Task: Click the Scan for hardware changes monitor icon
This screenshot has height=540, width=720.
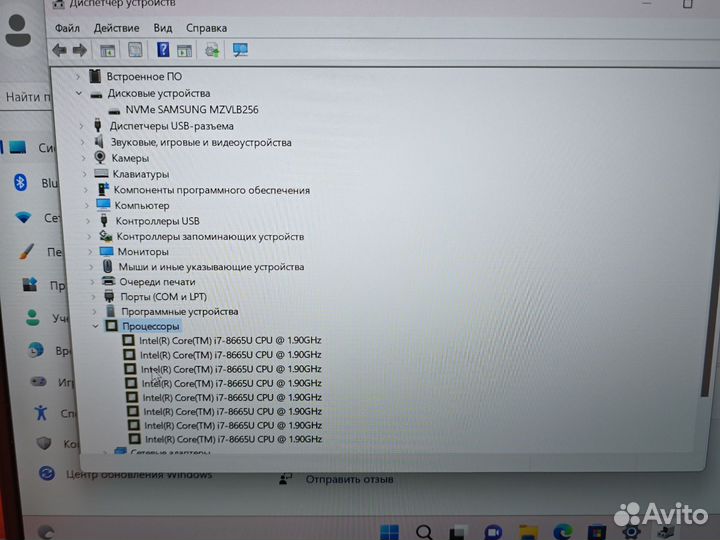Action: click(x=240, y=50)
